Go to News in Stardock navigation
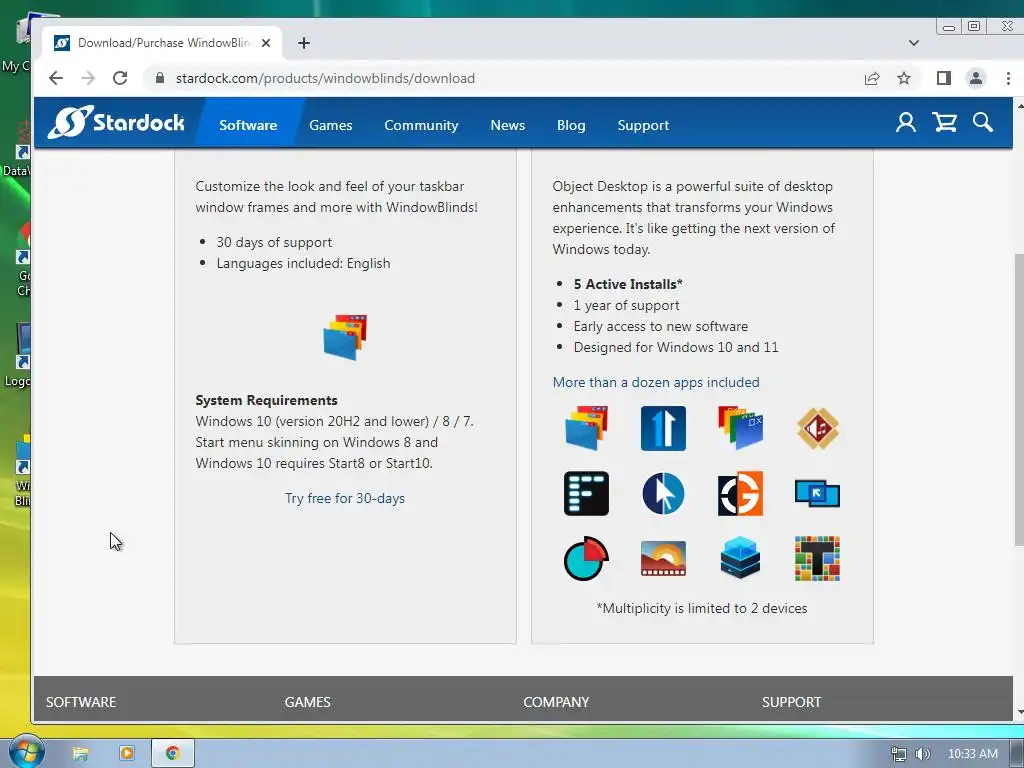This screenshot has height=768, width=1024. (507, 125)
